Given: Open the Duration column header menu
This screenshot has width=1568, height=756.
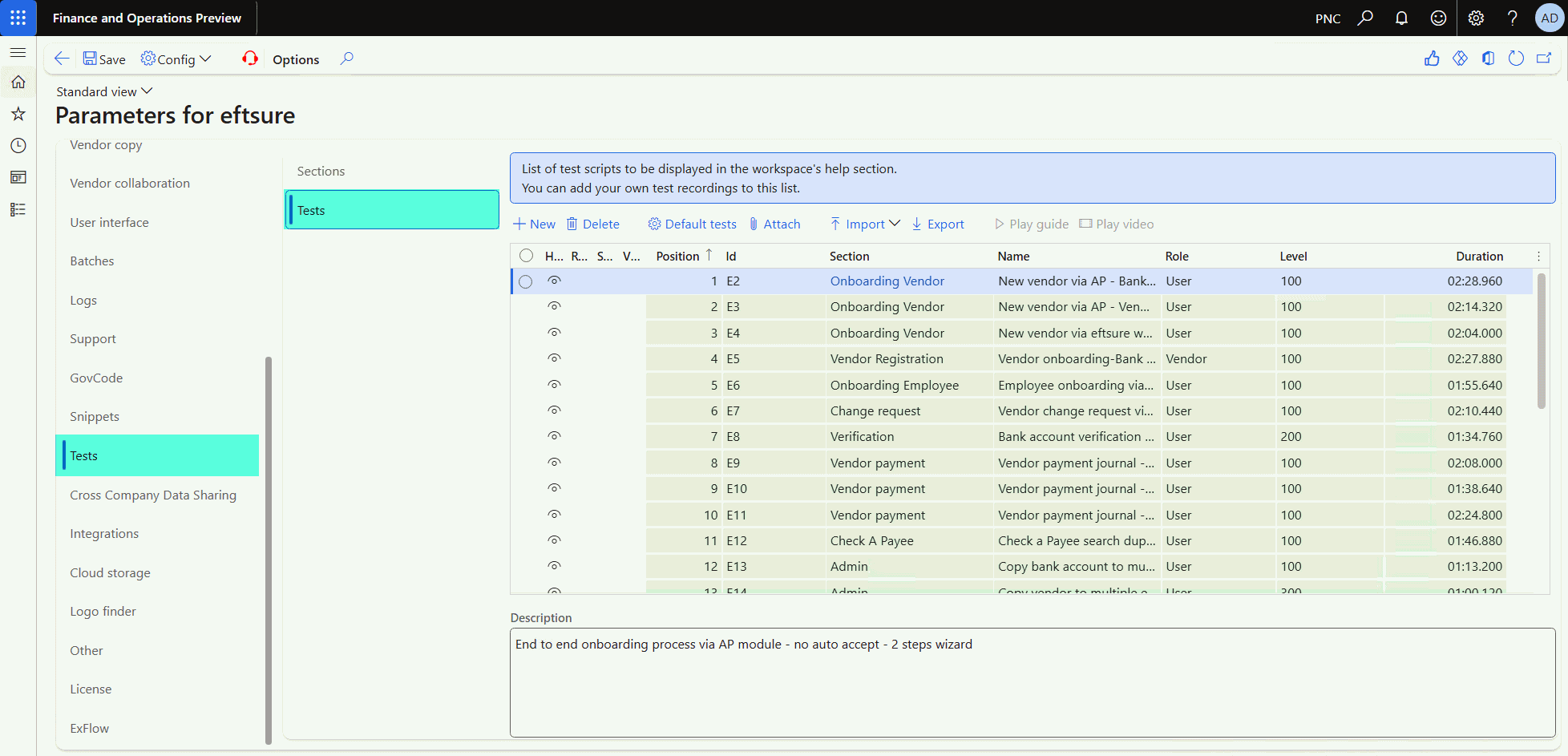Looking at the screenshot, I should [x=1480, y=256].
